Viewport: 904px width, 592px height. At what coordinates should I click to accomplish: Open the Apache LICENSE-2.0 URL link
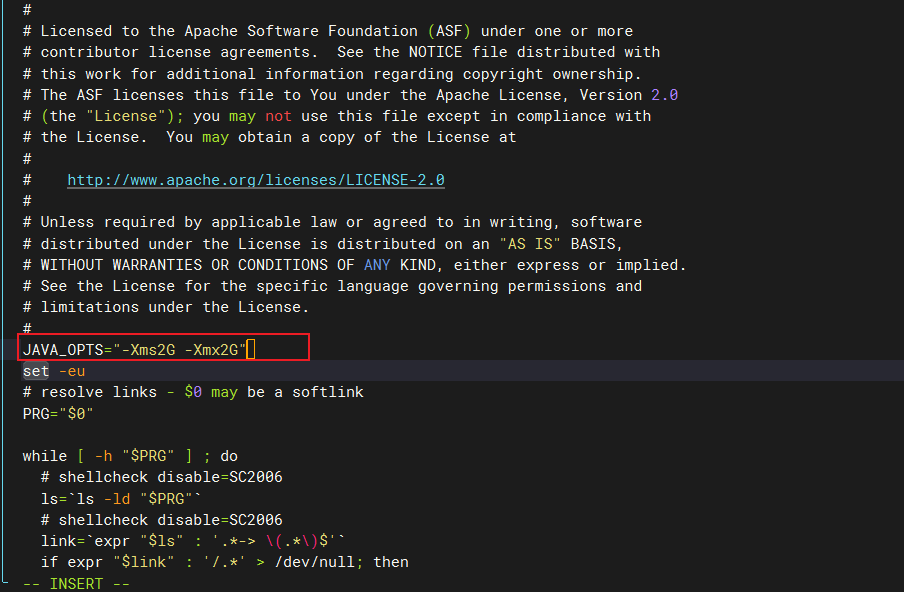[x=255, y=180]
